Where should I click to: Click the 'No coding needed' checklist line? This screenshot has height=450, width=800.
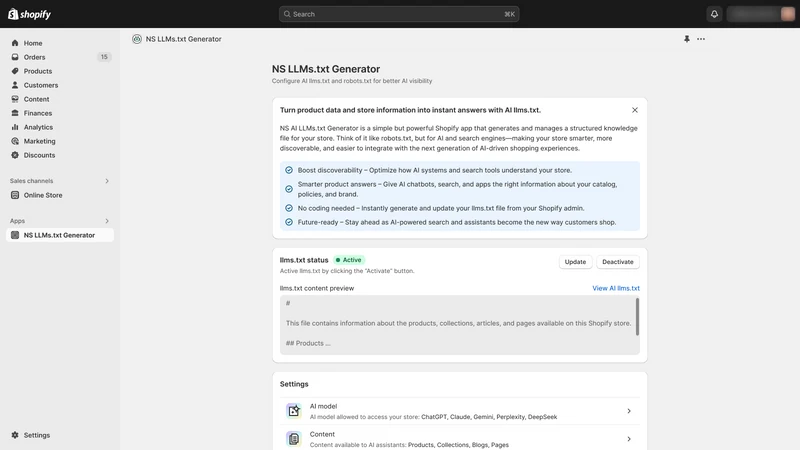click(x=441, y=208)
